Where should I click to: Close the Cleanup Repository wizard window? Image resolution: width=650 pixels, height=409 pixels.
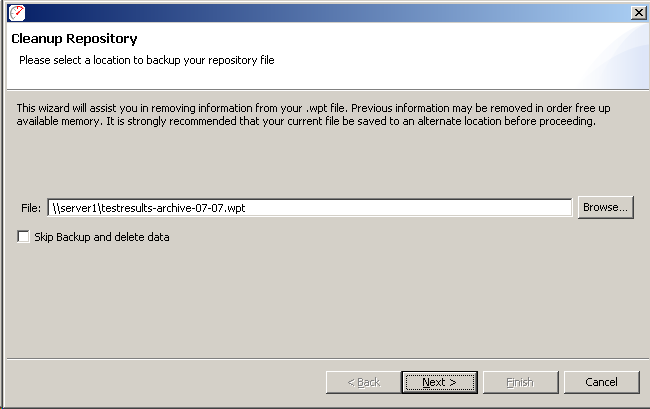pos(638,13)
